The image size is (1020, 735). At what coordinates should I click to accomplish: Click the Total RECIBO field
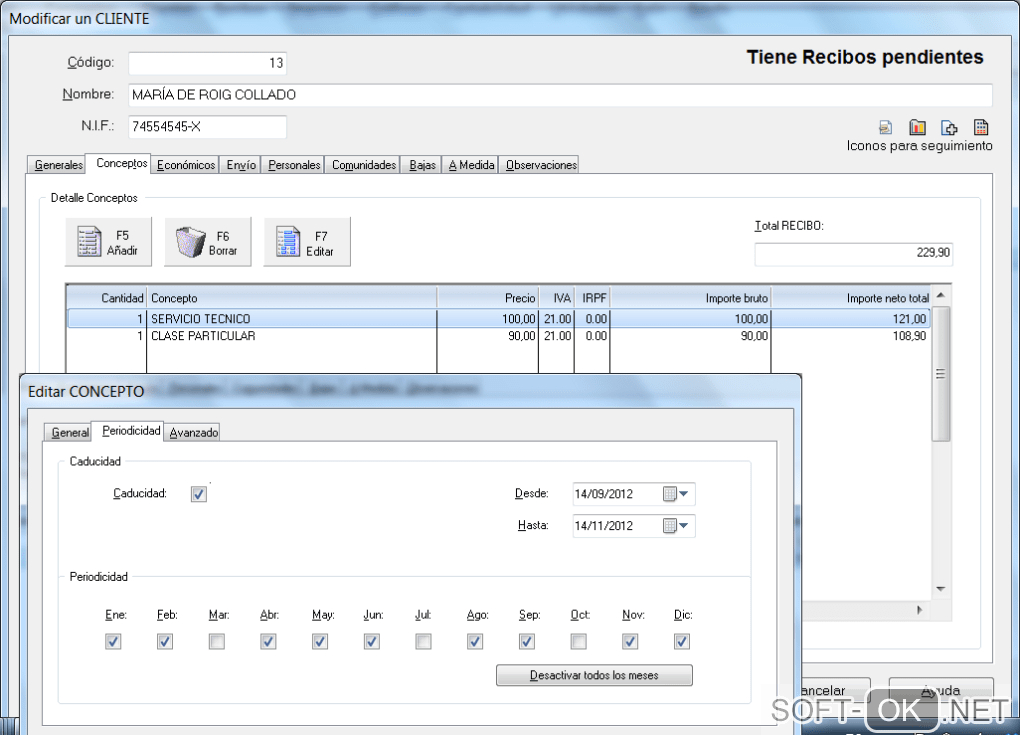point(853,253)
